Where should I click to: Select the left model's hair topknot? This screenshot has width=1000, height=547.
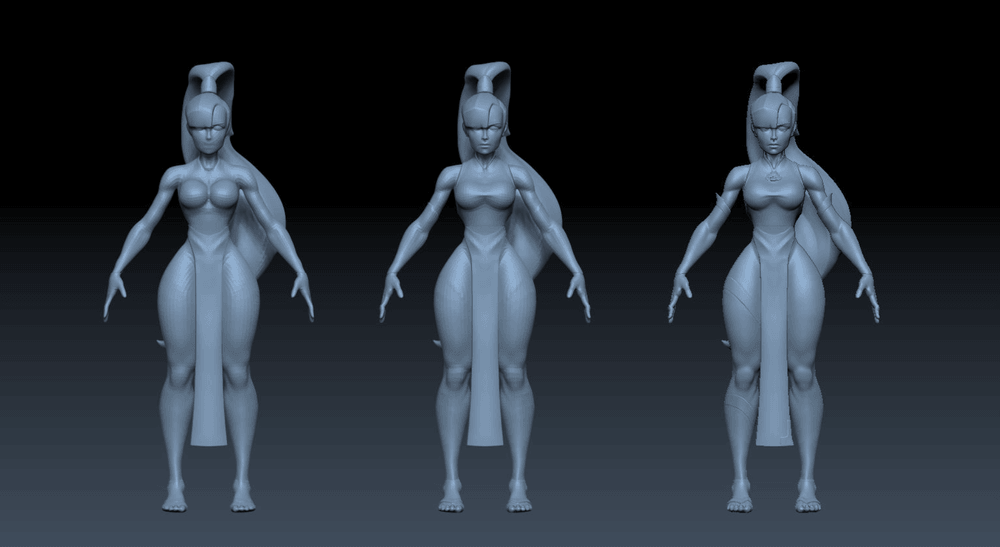(215, 77)
